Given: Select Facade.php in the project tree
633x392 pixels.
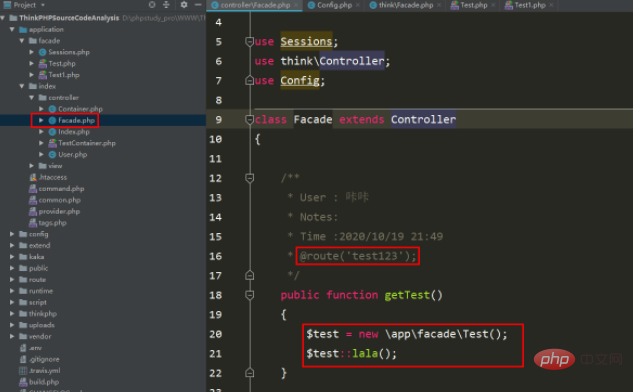Looking at the screenshot, I should [76, 120].
